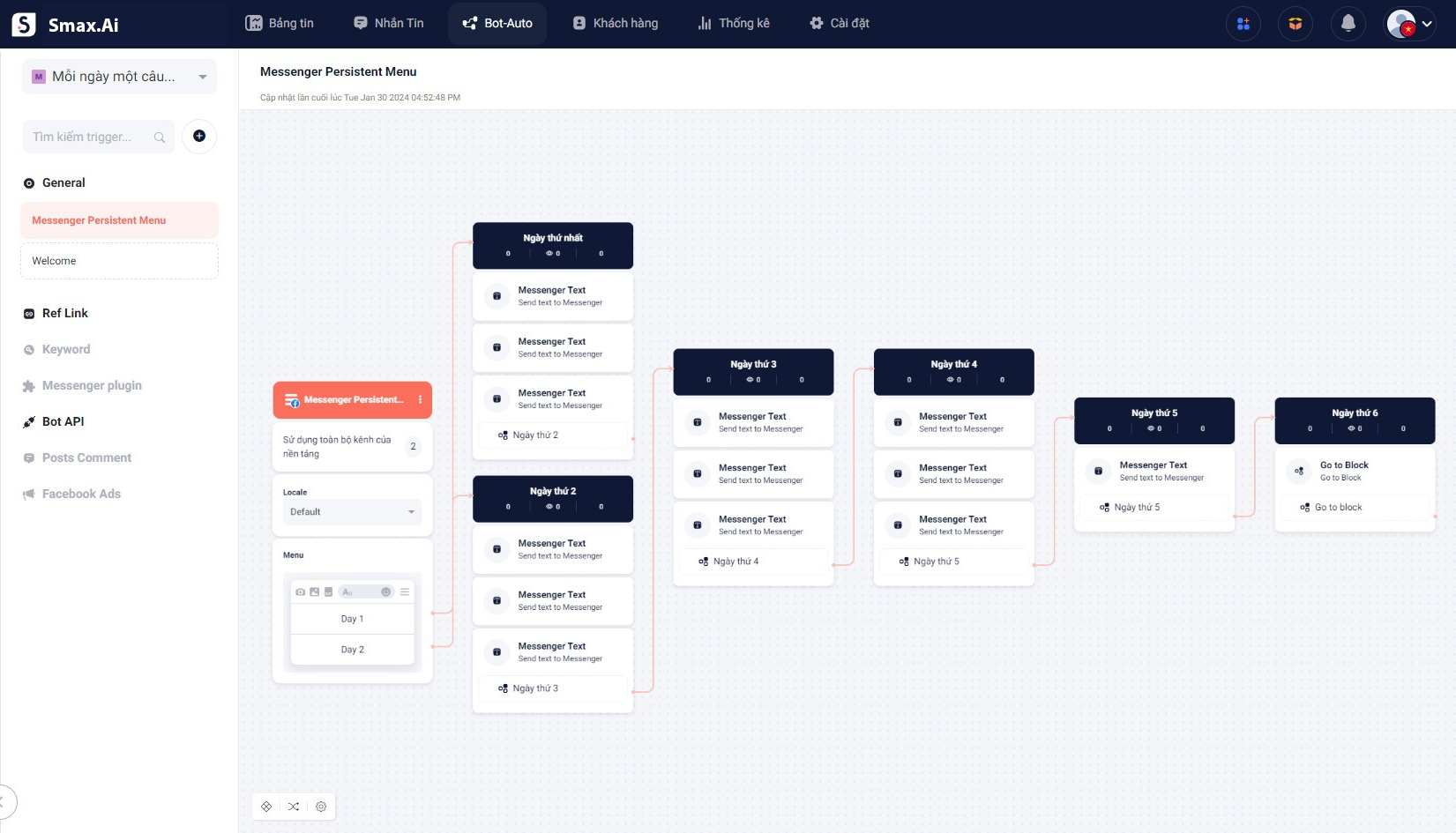This screenshot has width=1456, height=833.
Task: Click the emoji icon in the Menu editor
Action: coord(386,591)
